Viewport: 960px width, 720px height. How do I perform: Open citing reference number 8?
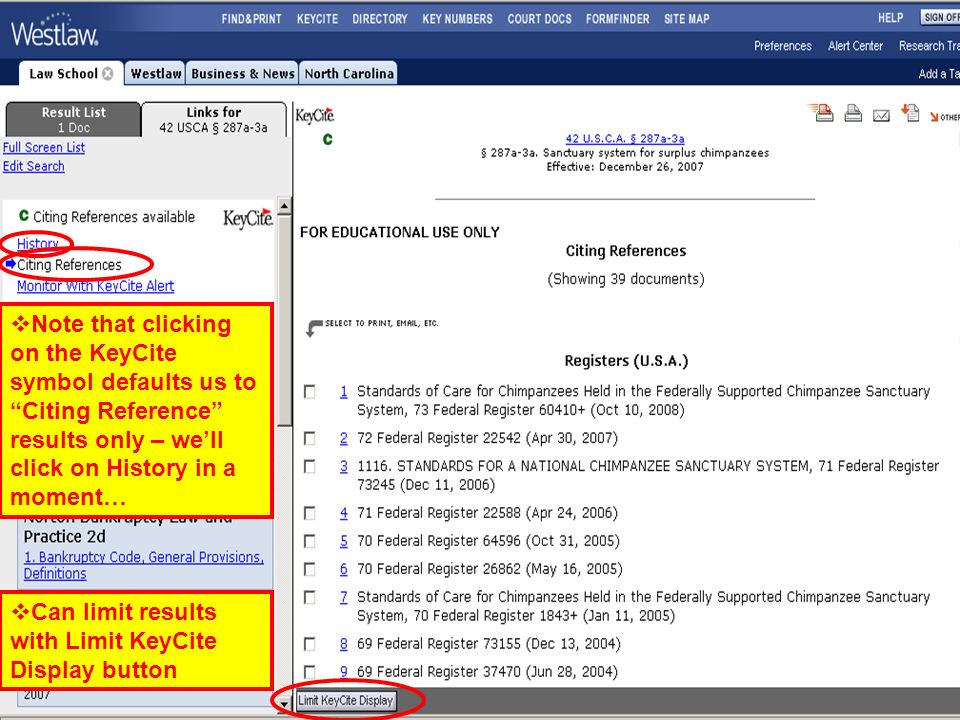343,644
